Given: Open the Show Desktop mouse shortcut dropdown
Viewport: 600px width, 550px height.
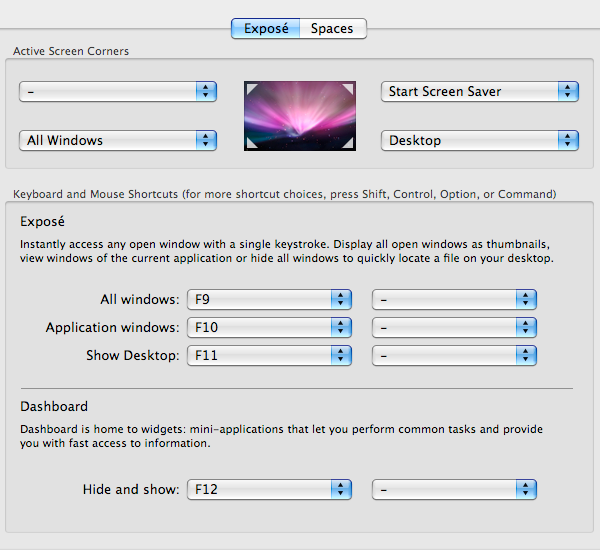Looking at the screenshot, I should pos(454,356).
